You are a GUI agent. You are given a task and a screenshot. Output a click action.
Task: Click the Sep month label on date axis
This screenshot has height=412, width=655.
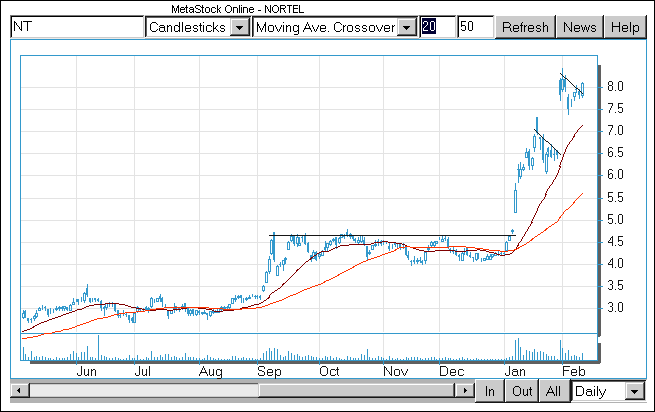click(x=269, y=371)
